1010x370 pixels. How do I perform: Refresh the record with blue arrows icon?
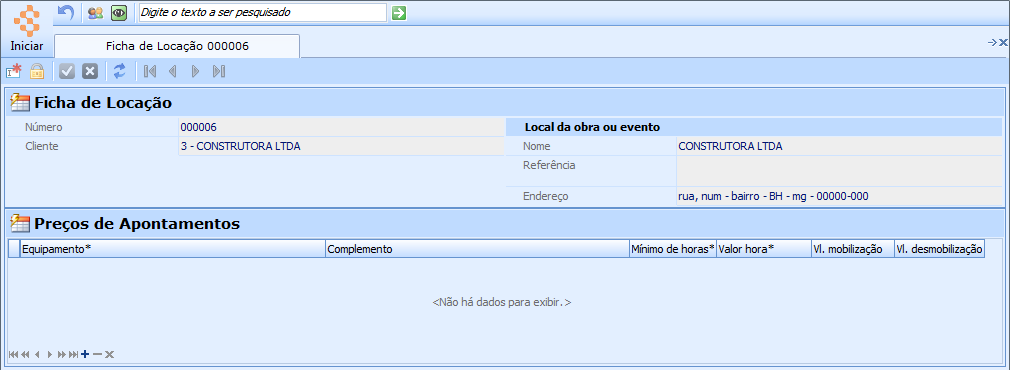click(x=119, y=71)
